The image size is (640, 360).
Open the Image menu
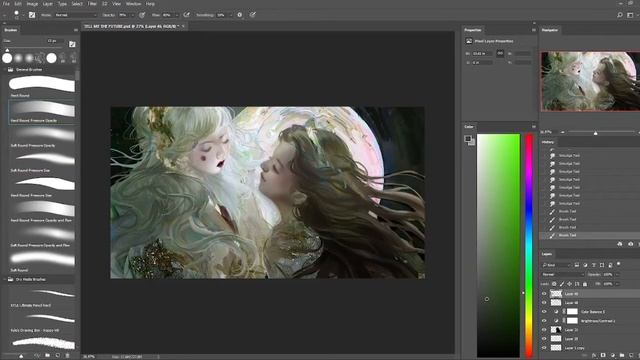click(x=32, y=4)
